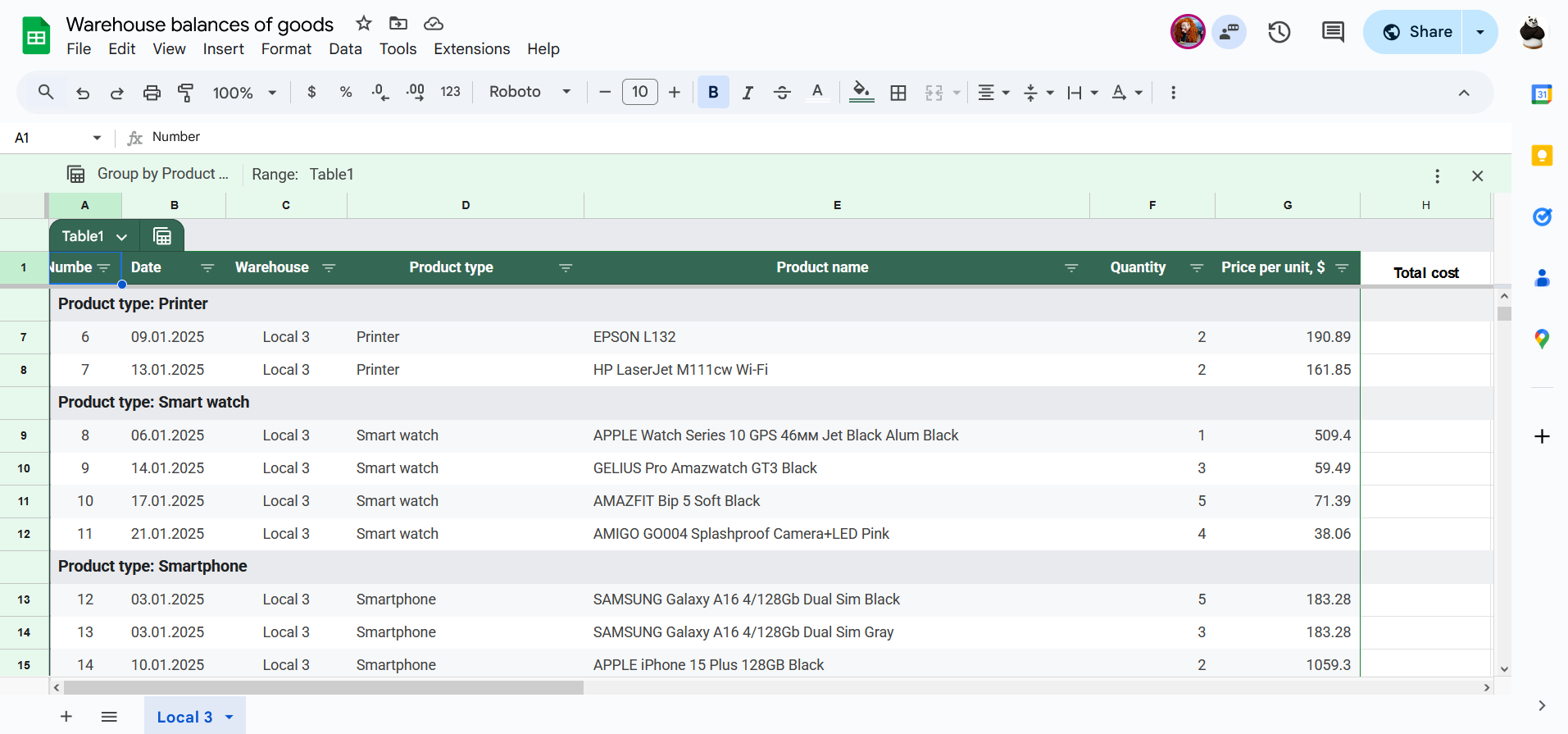This screenshot has width=1568, height=734.
Task: Open Google Keep side panel
Action: click(1542, 155)
